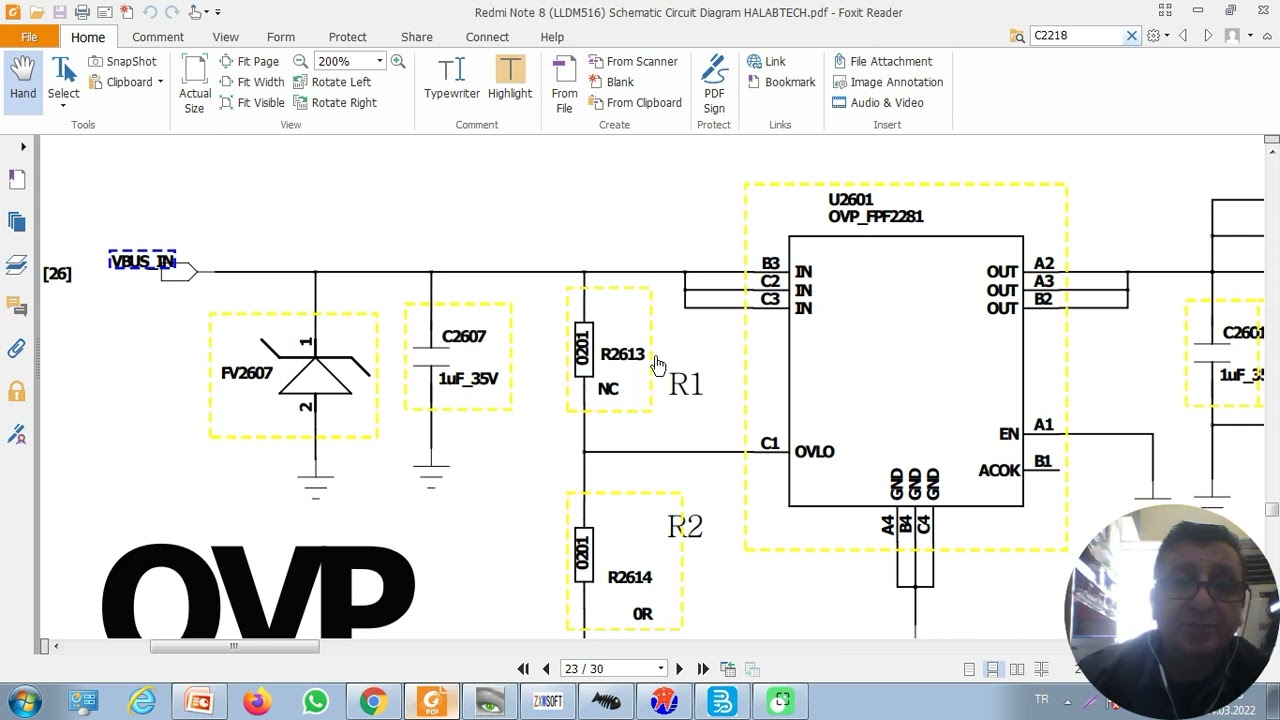Switch to single page view mode
1280x720 pixels.
(x=969, y=669)
